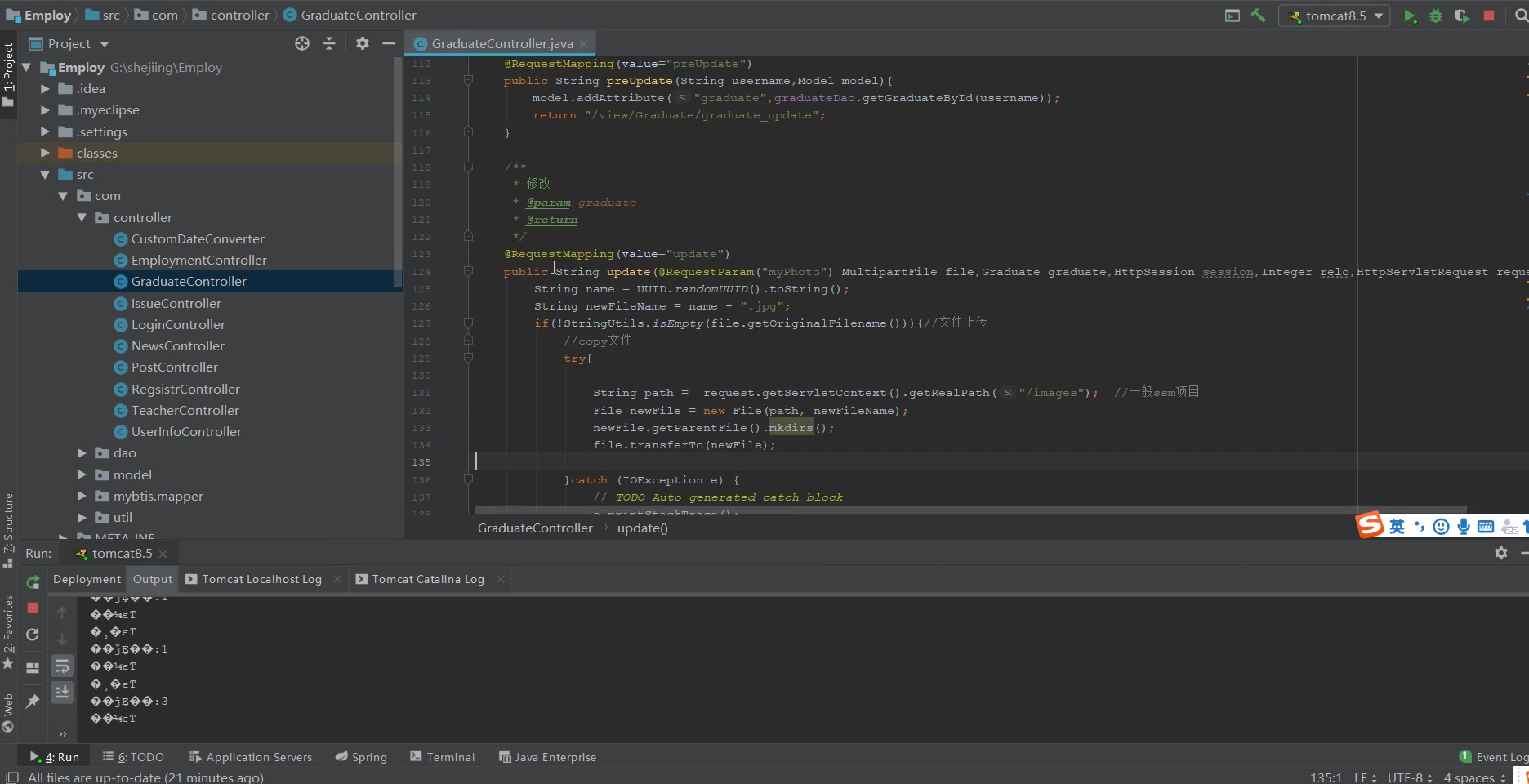The width and height of the screenshot is (1529, 784).
Task: Open the Java Enterprise tool window
Action: click(548, 757)
